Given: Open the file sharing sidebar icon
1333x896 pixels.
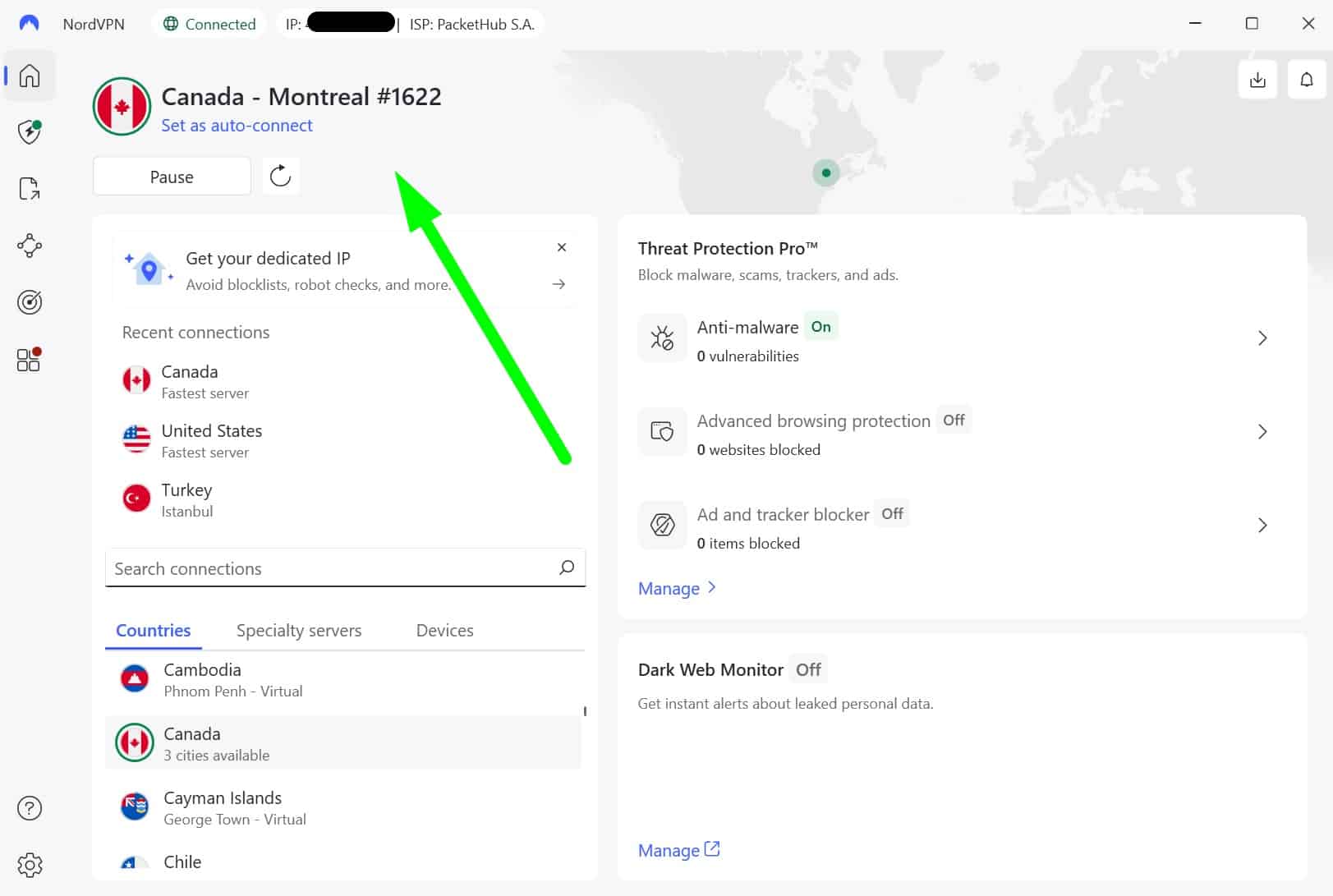Looking at the screenshot, I should pyautogui.click(x=30, y=188).
